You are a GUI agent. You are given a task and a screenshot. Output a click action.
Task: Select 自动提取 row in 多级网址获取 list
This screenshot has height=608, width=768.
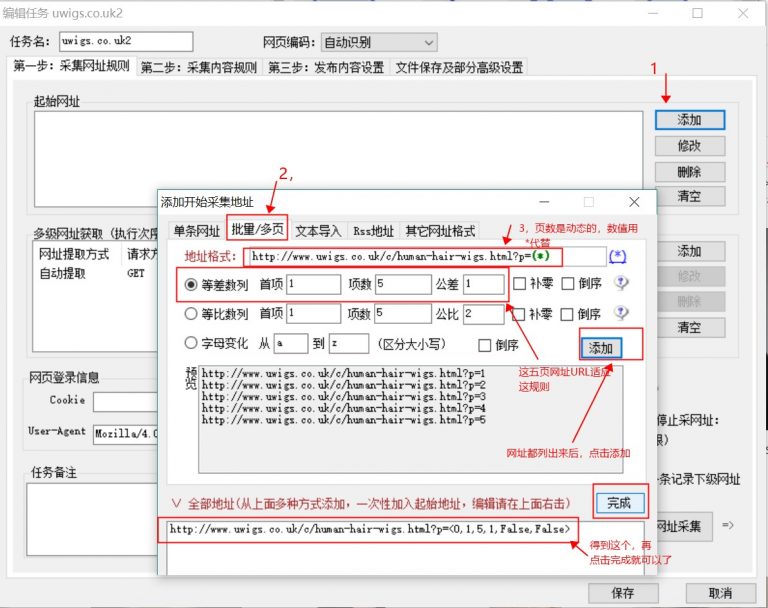[96, 273]
